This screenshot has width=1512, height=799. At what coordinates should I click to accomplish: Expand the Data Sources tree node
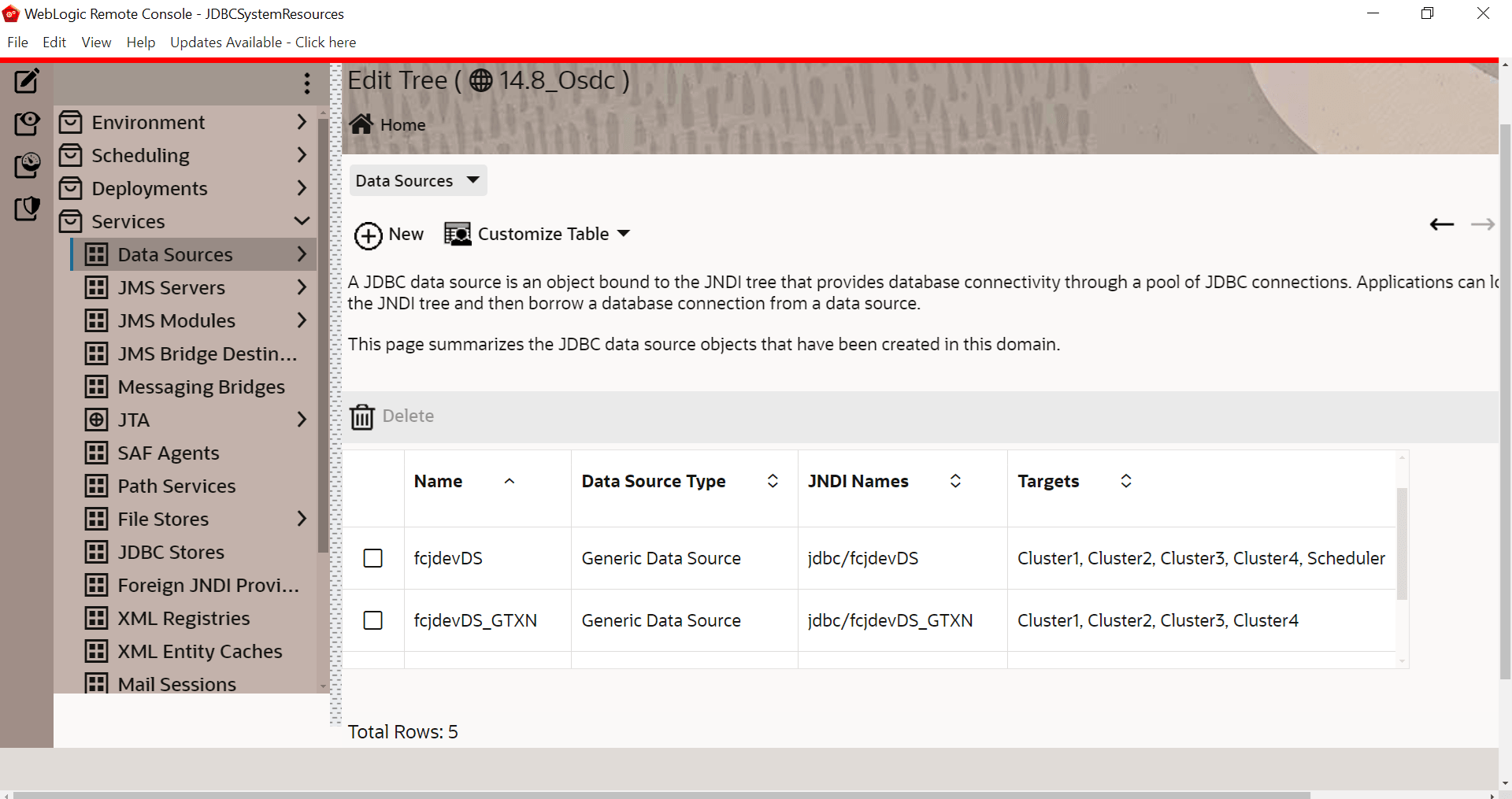302,254
